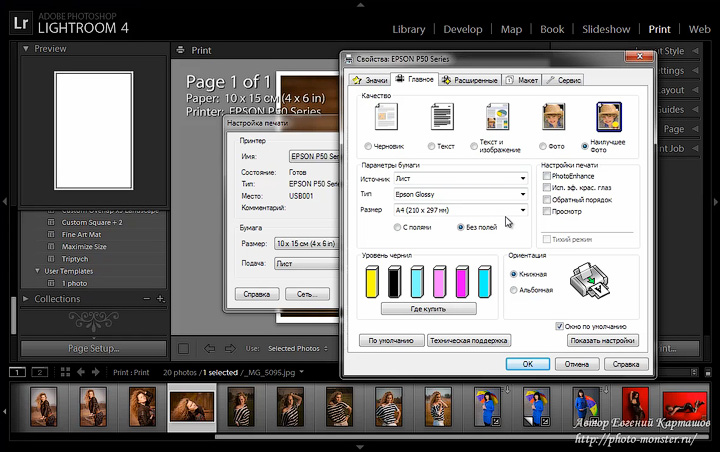Hide top module bar arrow
The width and height of the screenshot is (720, 452).
(x=360, y=5)
